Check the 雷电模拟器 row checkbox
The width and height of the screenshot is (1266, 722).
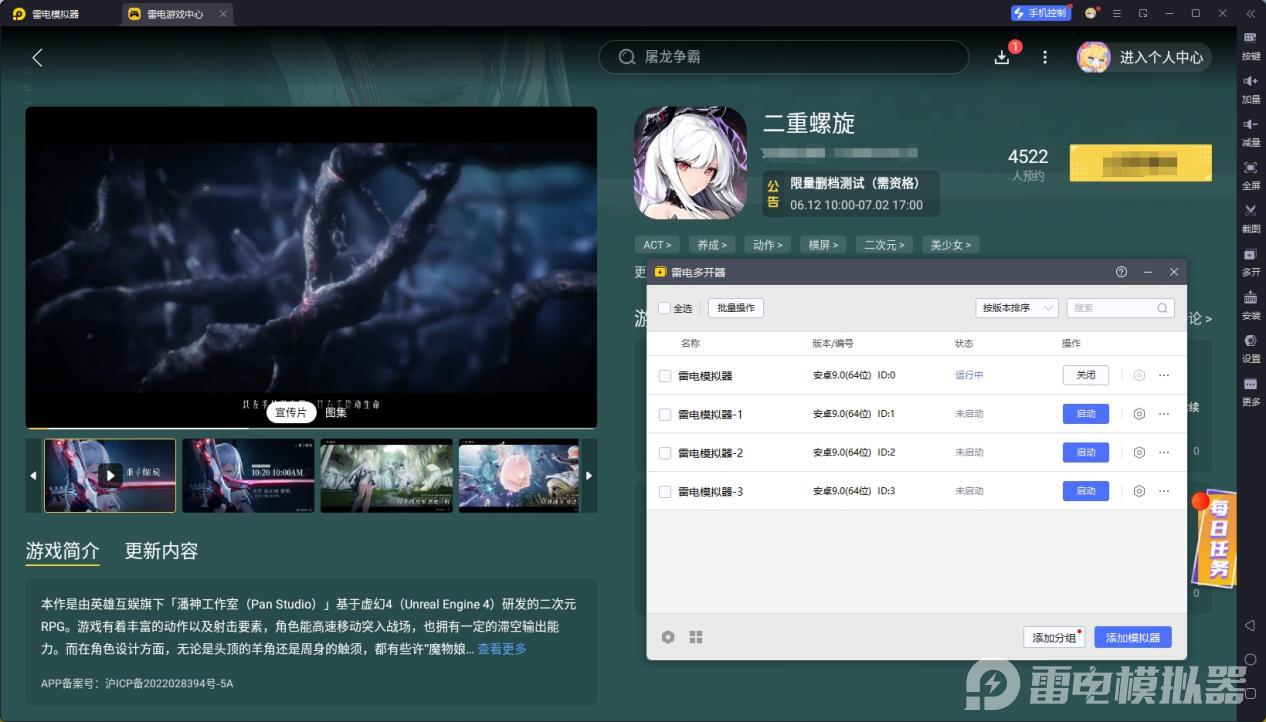point(665,376)
